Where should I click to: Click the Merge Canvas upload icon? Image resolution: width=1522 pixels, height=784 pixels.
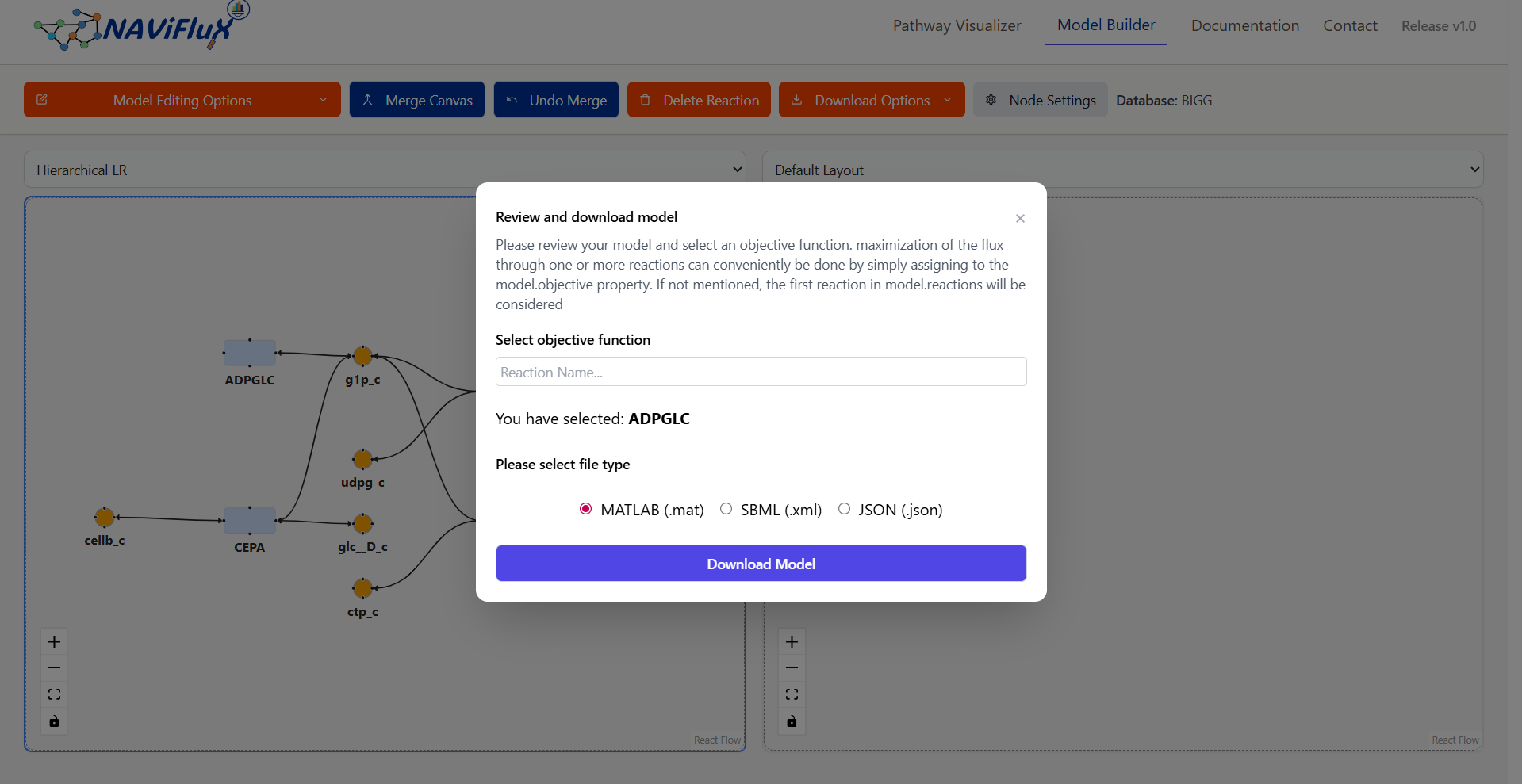click(368, 100)
